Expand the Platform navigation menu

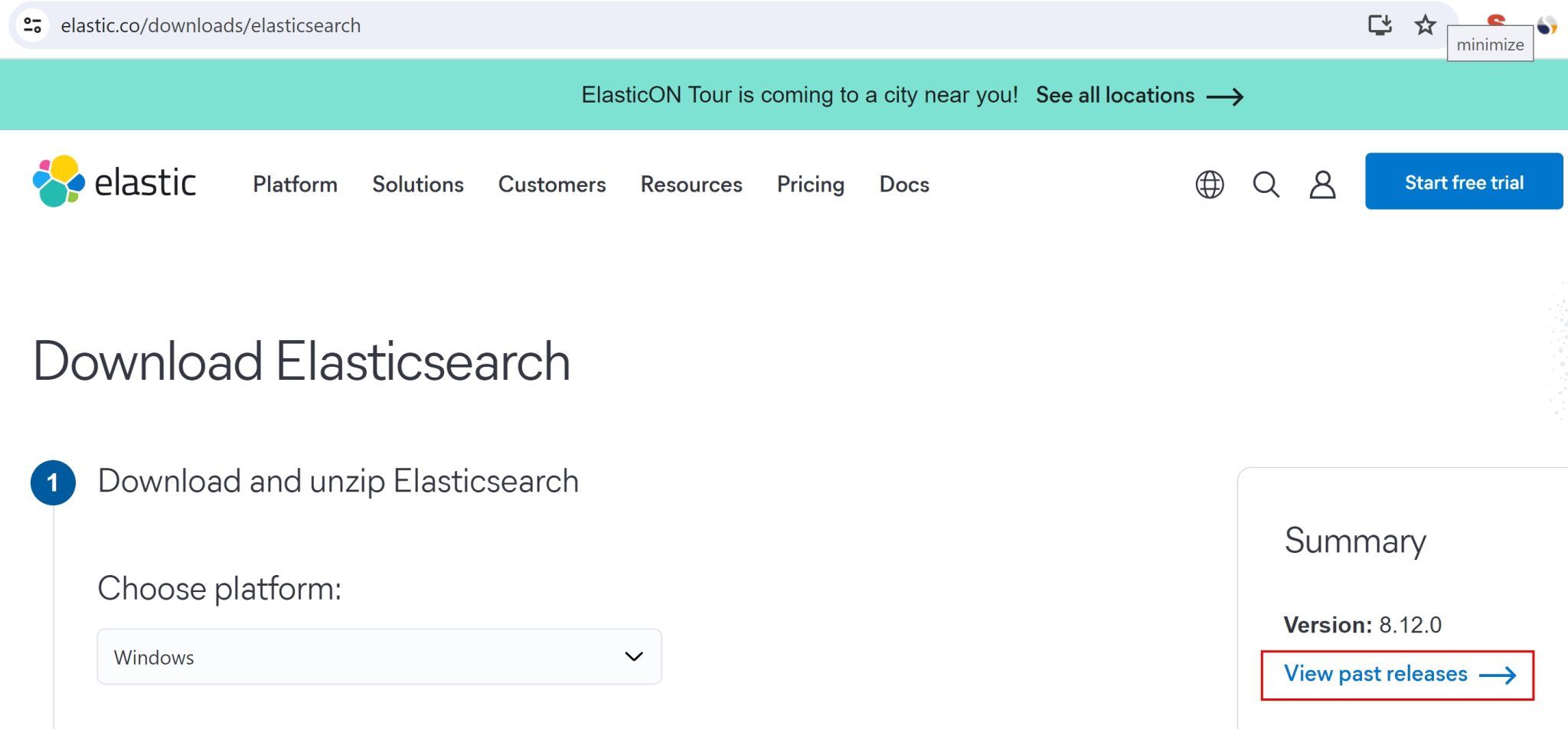(294, 185)
